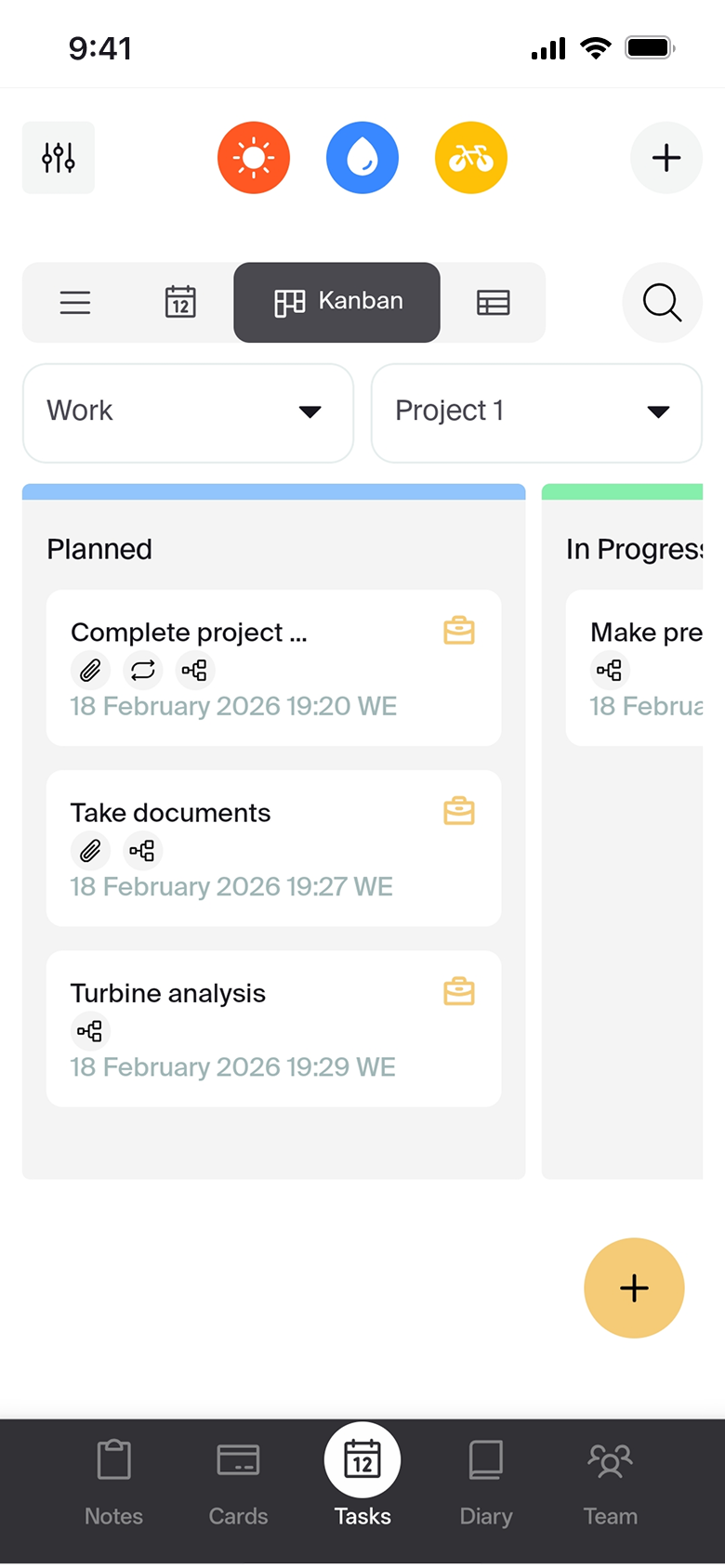Image resolution: width=725 pixels, height=1568 pixels.
Task: Click briefcase icon on Take documents card
Action: 459,812
